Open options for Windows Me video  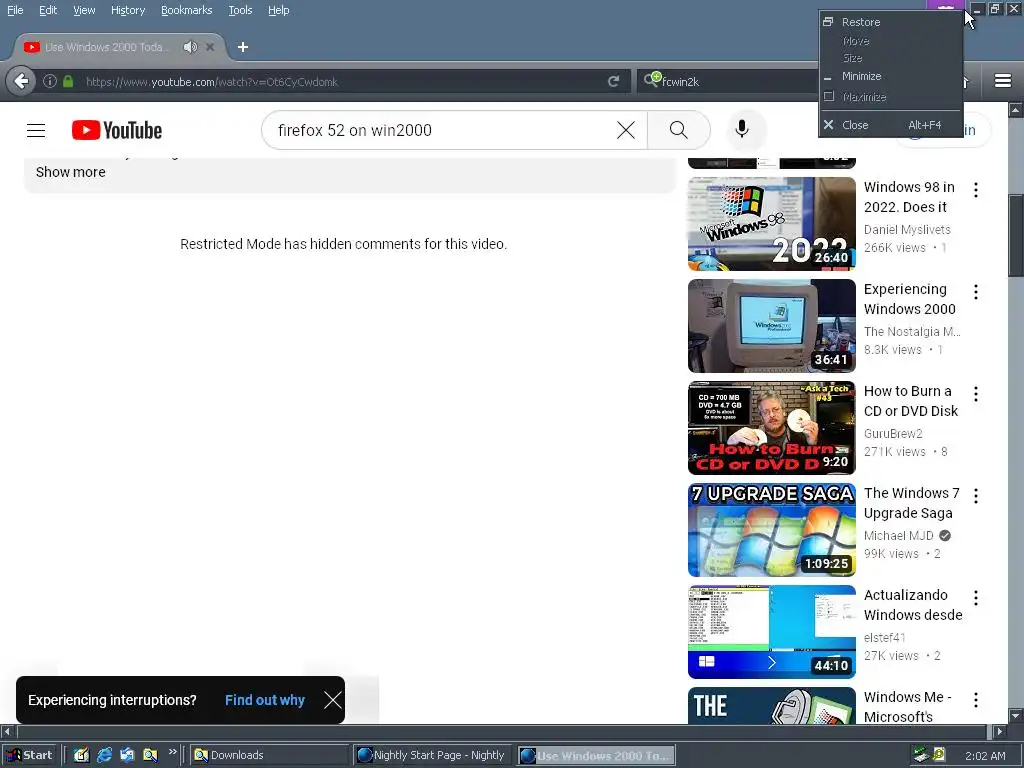coord(976,699)
